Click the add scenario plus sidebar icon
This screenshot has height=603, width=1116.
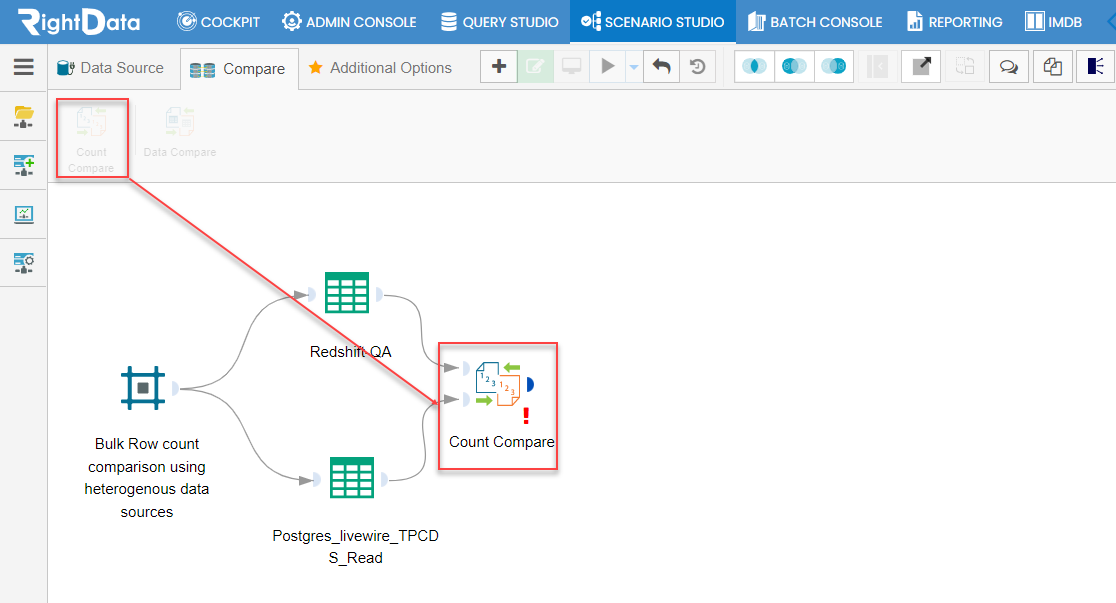(x=23, y=165)
